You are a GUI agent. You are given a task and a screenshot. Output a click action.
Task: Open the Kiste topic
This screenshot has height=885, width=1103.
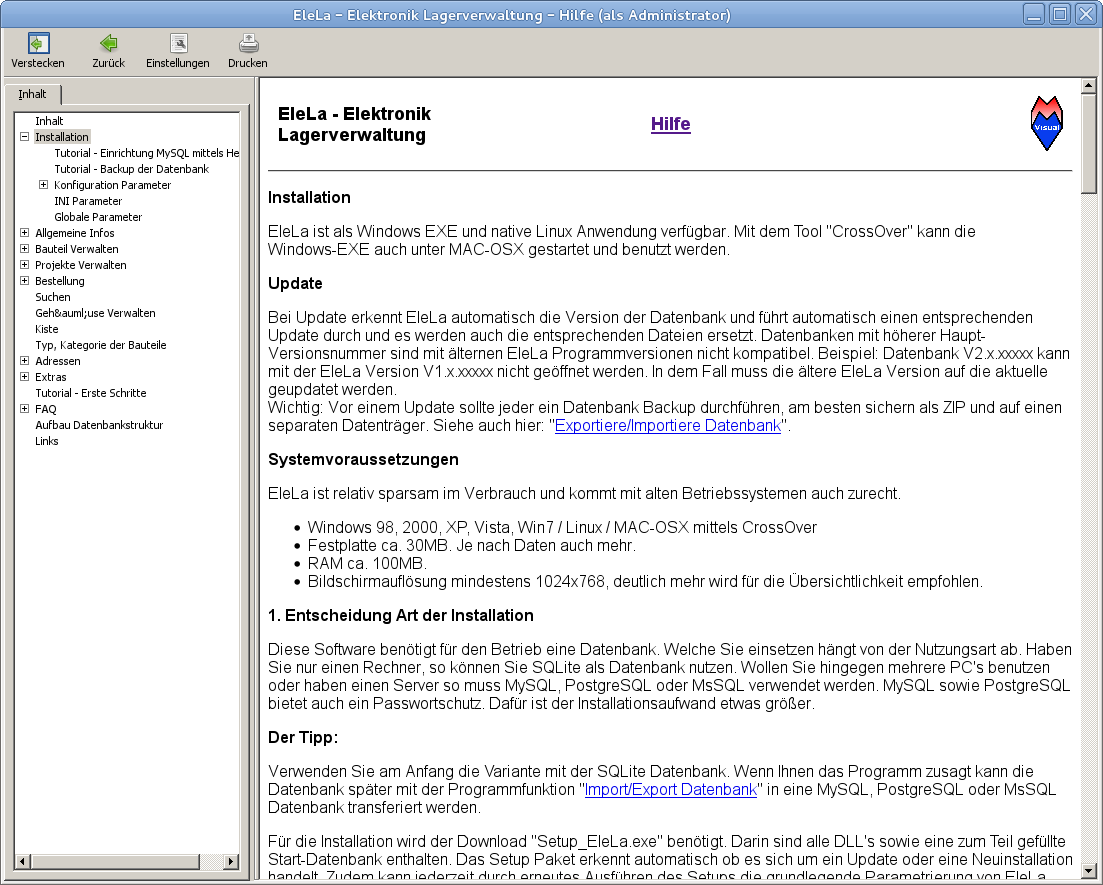pyautogui.click(x=47, y=329)
